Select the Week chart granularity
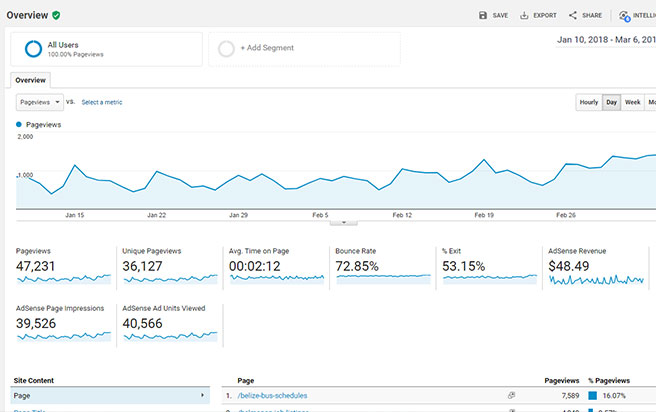Viewport: 656px width, 412px height. 633,102
